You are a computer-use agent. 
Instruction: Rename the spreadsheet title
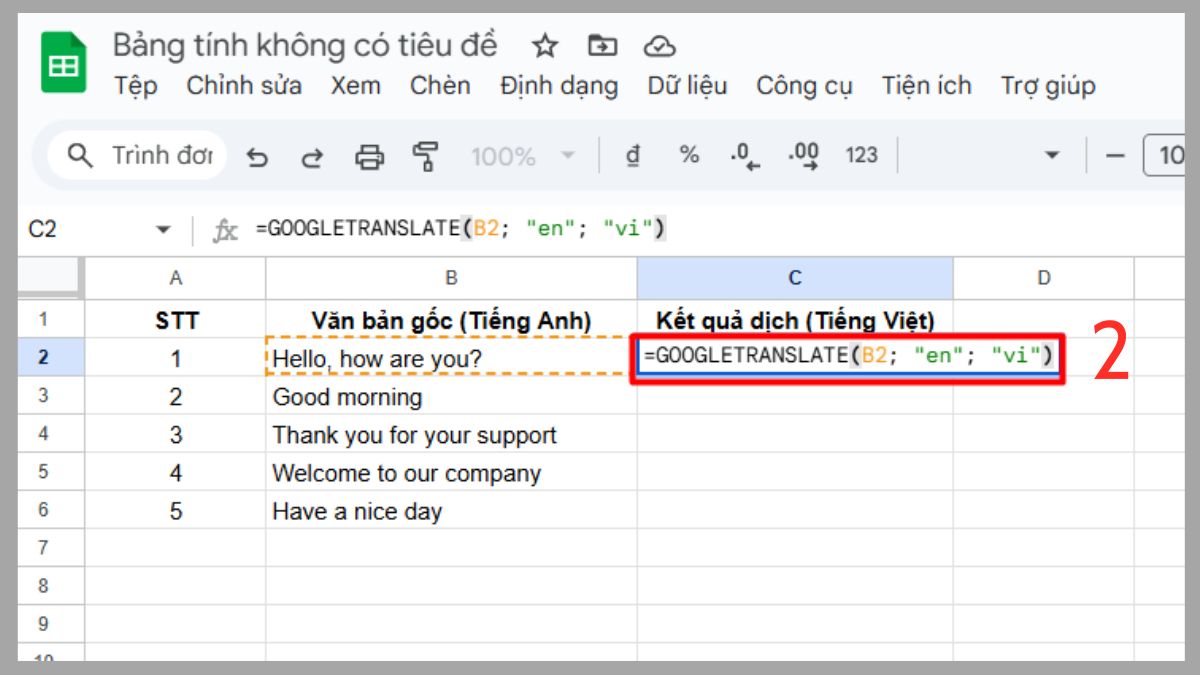click(300, 44)
